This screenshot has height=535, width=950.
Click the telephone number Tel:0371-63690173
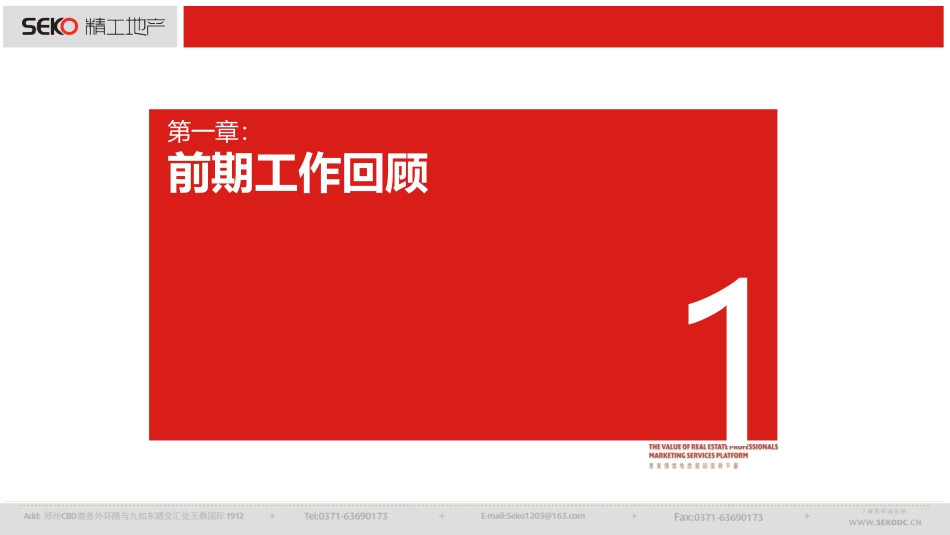pyautogui.click(x=345, y=516)
